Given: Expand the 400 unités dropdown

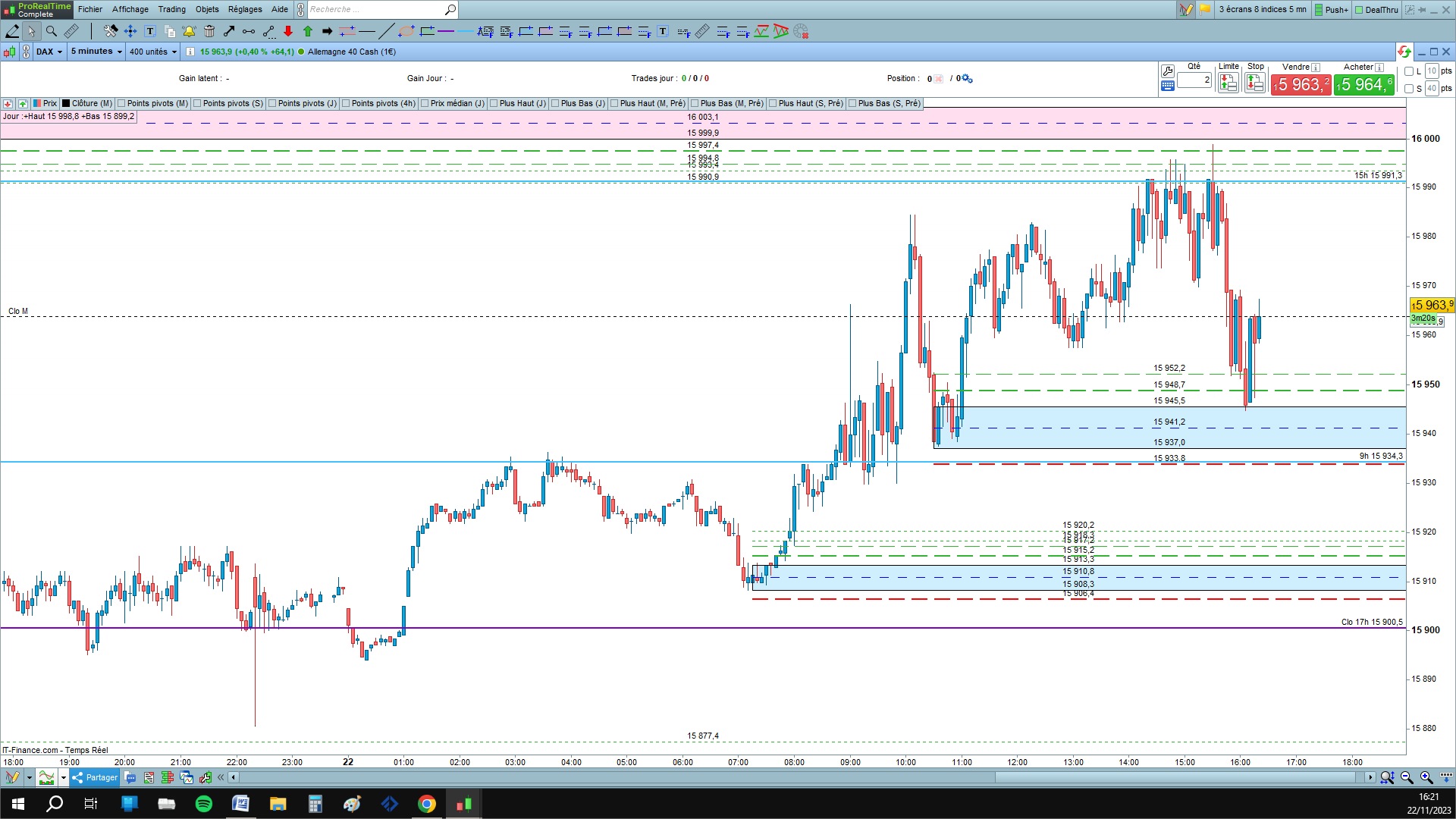Looking at the screenshot, I should (x=152, y=52).
